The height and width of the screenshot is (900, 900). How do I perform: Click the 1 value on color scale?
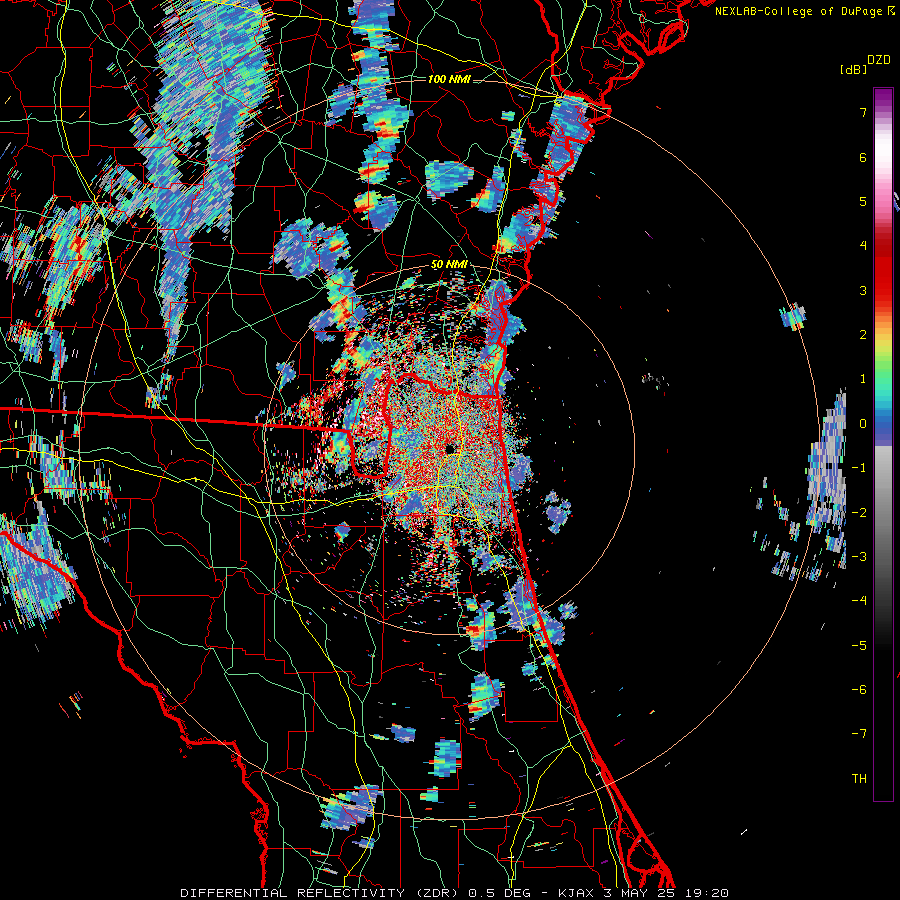pos(863,379)
